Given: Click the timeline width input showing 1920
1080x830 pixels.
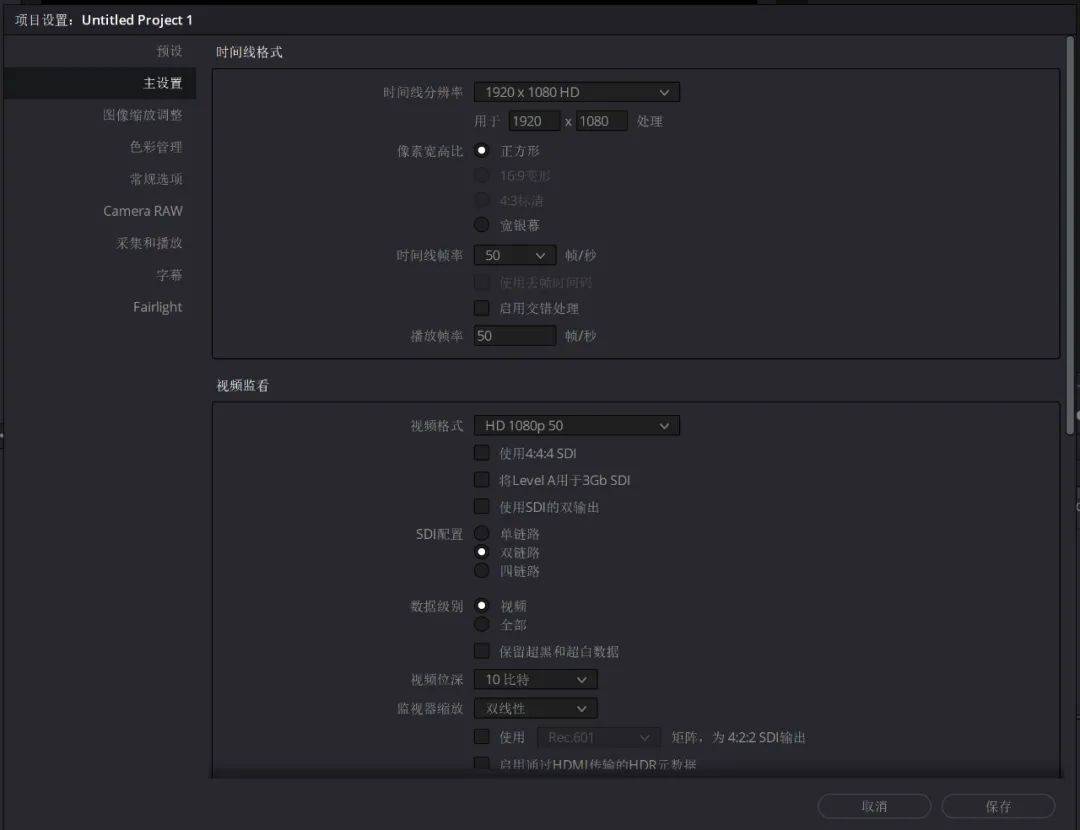Looking at the screenshot, I should click(x=534, y=120).
